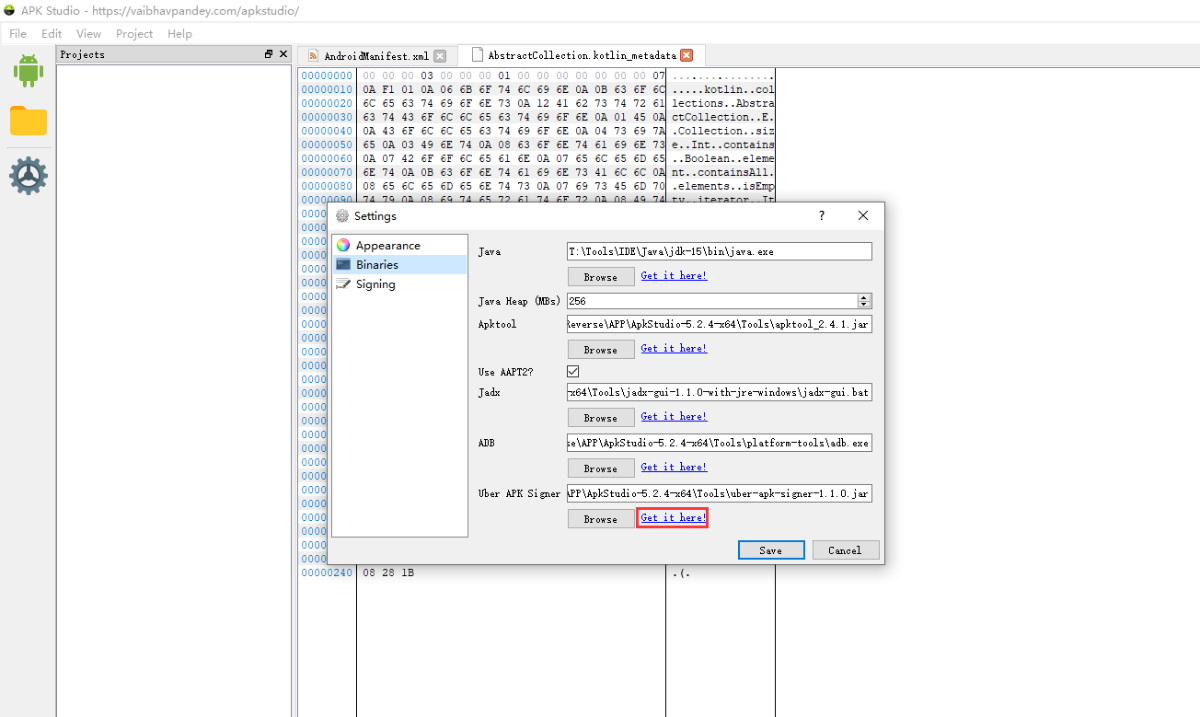Decrease Java Heap value with down arrow
The image size is (1200, 717).
864,304
